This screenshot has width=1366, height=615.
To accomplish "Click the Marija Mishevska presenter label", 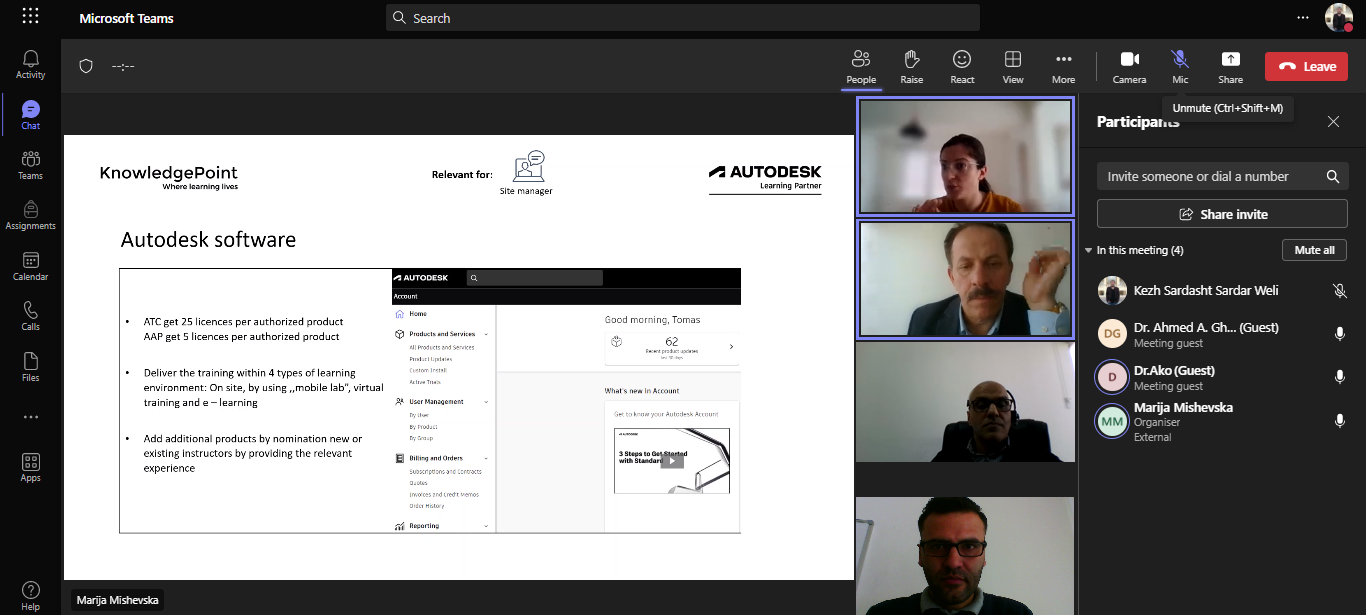I will tap(118, 601).
